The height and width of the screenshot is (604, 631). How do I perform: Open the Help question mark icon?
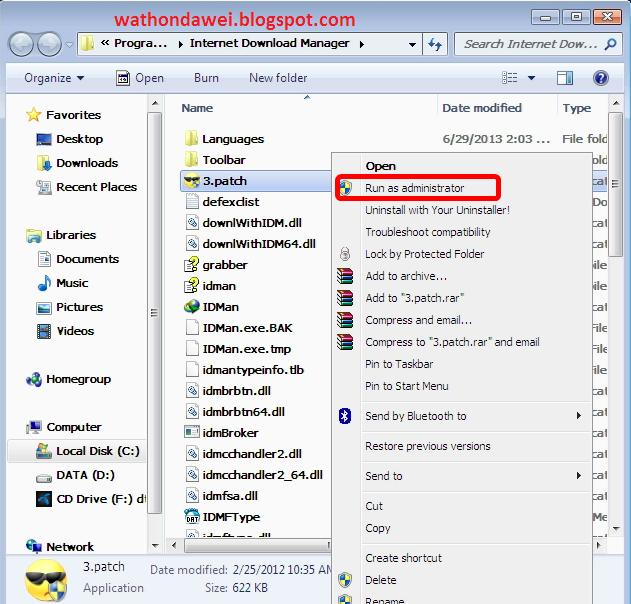(x=600, y=78)
